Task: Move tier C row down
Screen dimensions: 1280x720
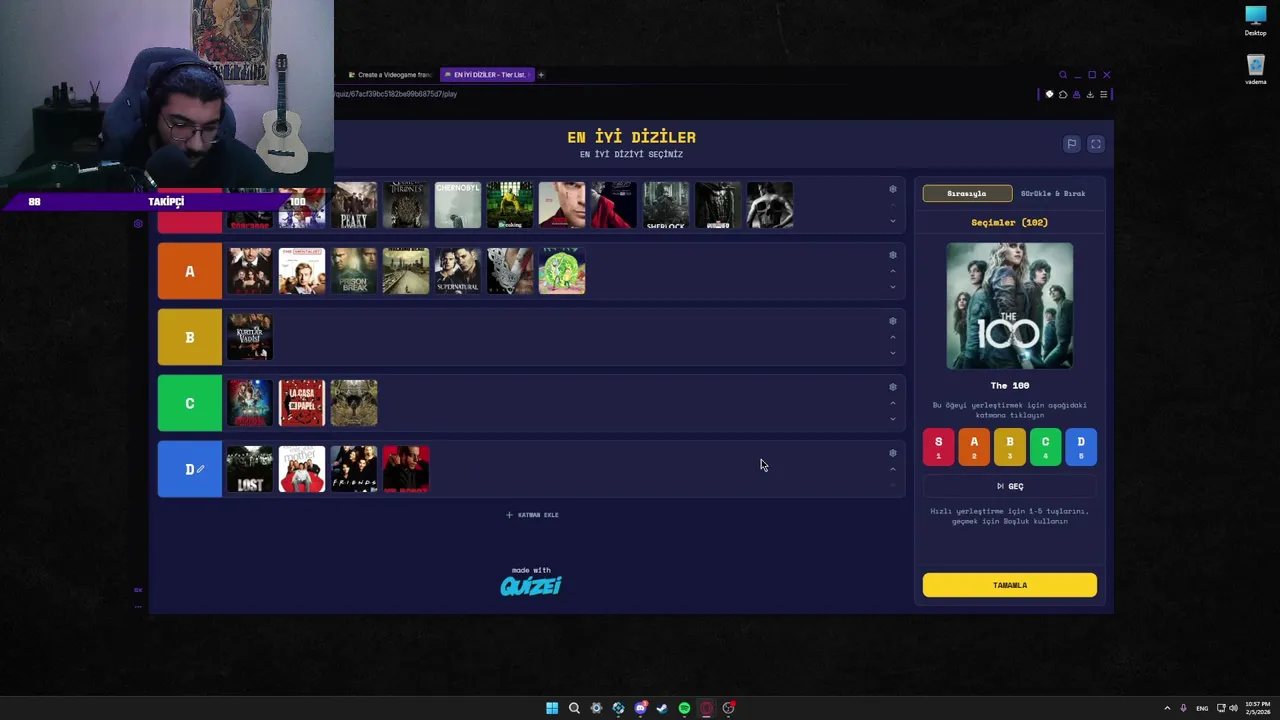Action: click(x=893, y=419)
